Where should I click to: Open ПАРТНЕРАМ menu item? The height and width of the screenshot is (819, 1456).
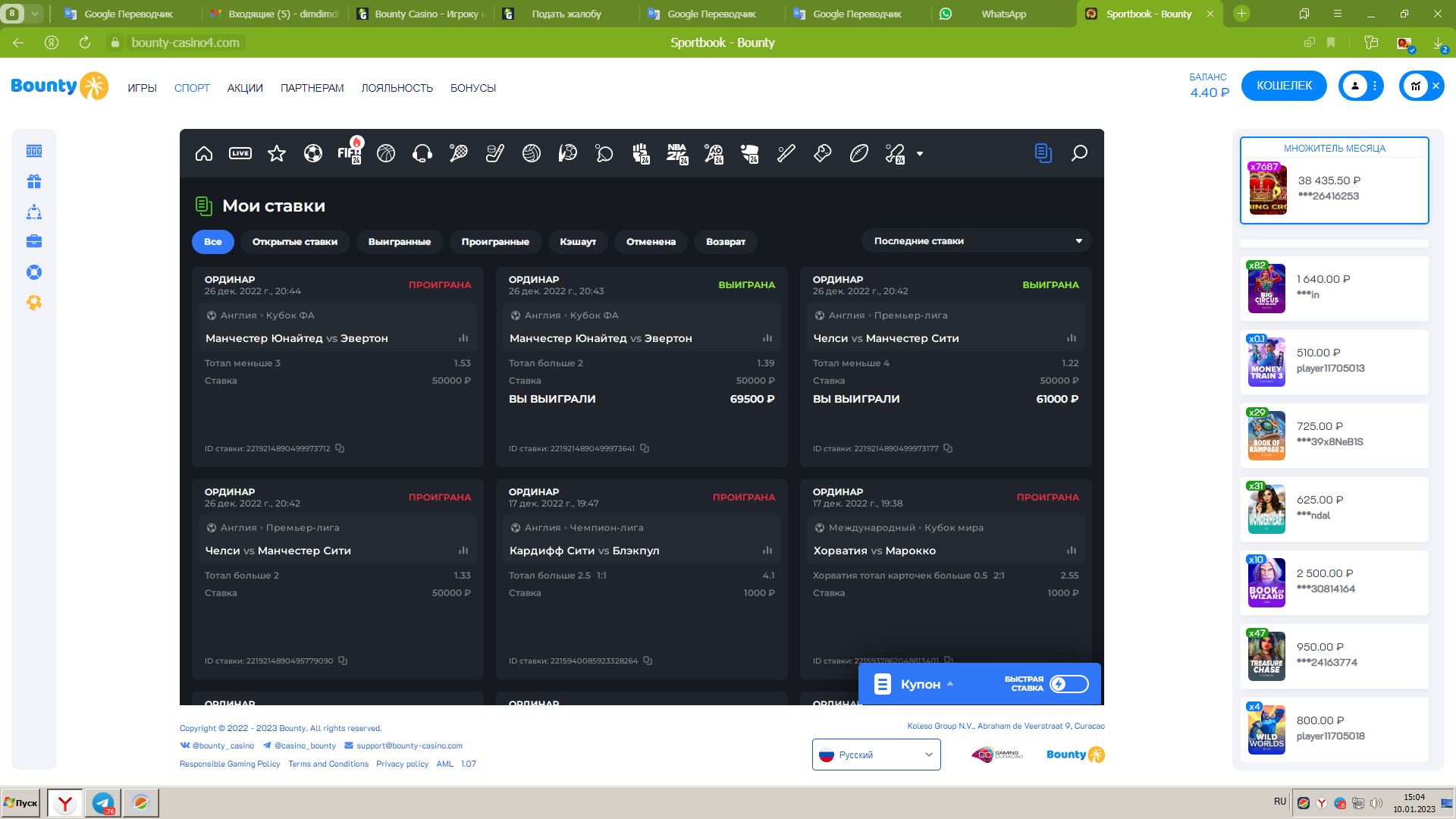(312, 88)
